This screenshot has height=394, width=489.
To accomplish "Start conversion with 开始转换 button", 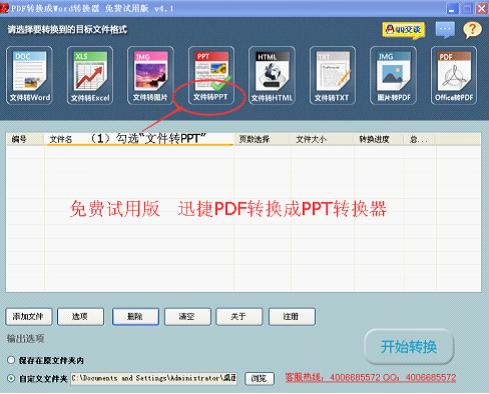I will [409, 347].
